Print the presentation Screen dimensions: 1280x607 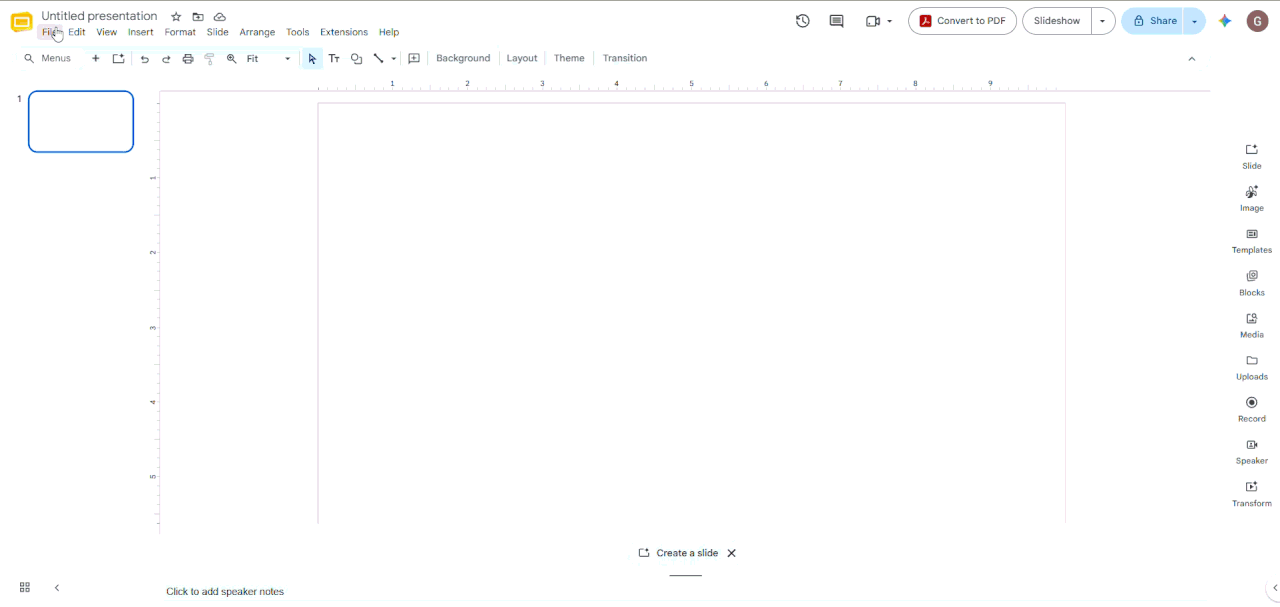(x=188, y=59)
